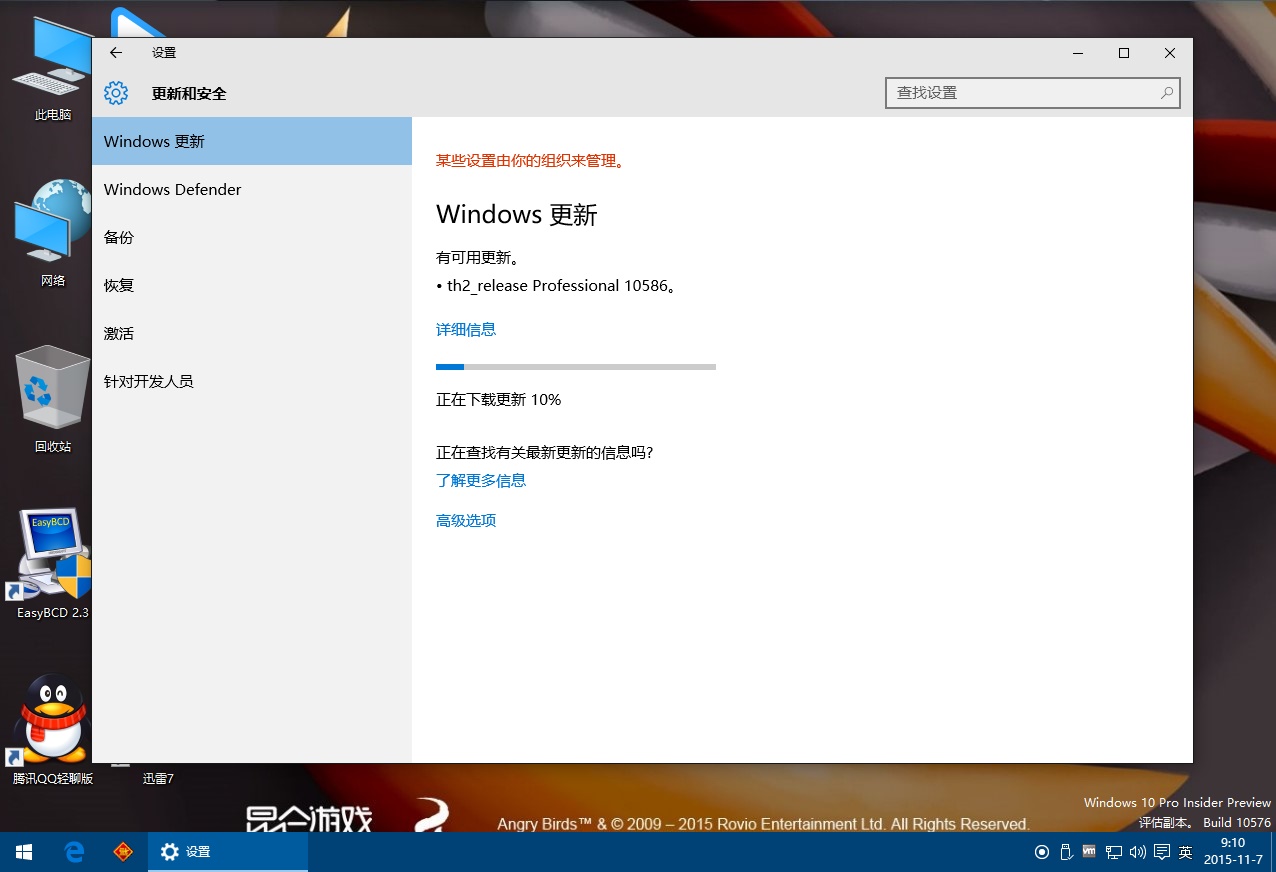Click the th2_release Professional 10586 update entry
The height and width of the screenshot is (872, 1276).
pyautogui.click(x=557, y=286)
